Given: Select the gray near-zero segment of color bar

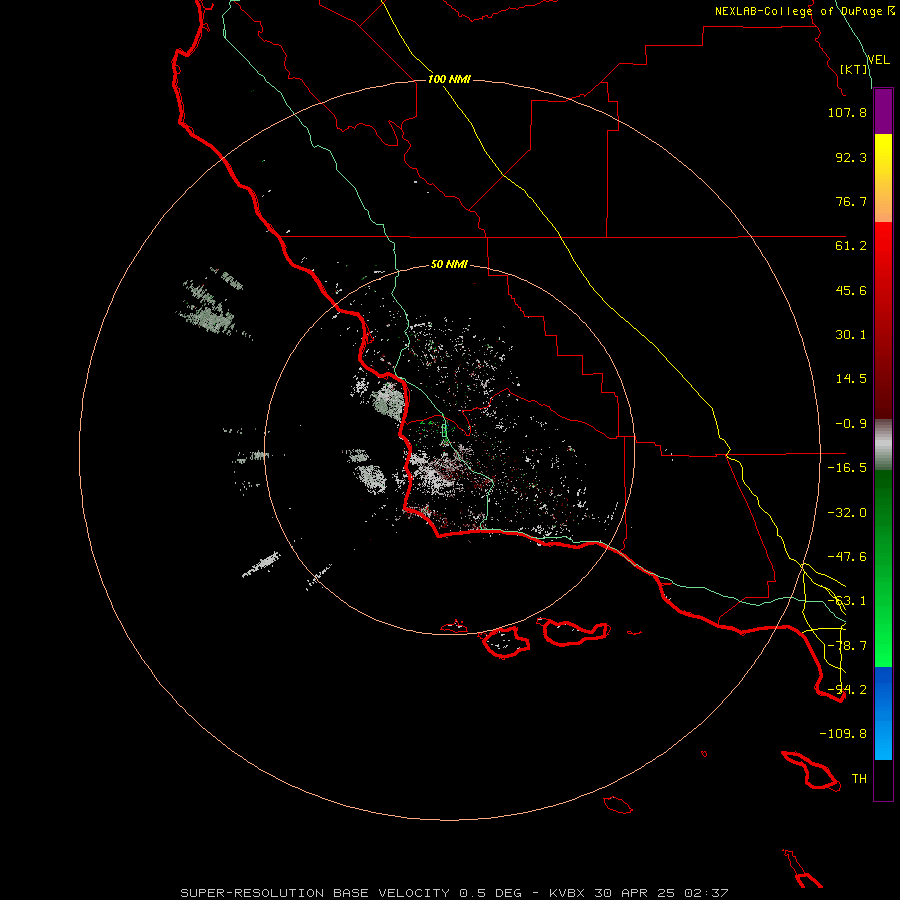Looking at the screenshot, I should point(883,445).
